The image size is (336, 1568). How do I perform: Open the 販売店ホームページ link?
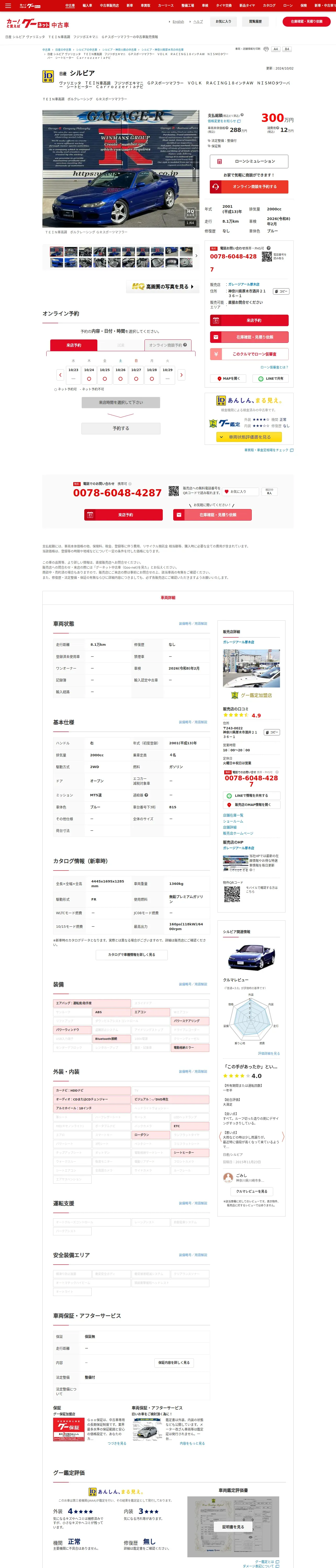click(238, 833)
